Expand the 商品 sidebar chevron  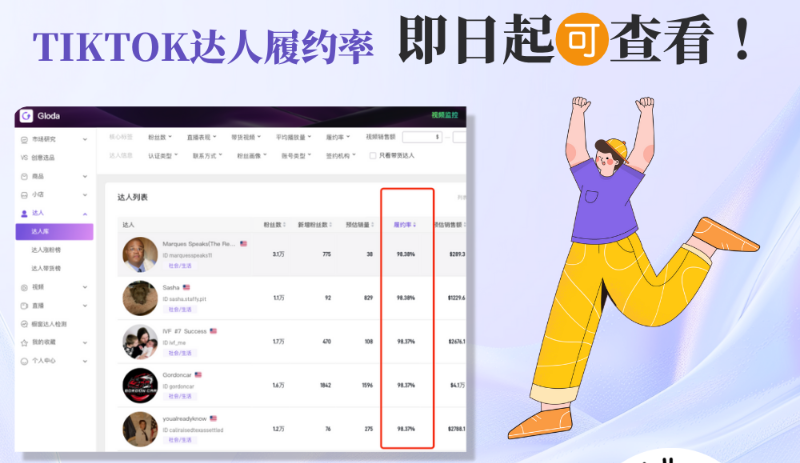[85, 177]
